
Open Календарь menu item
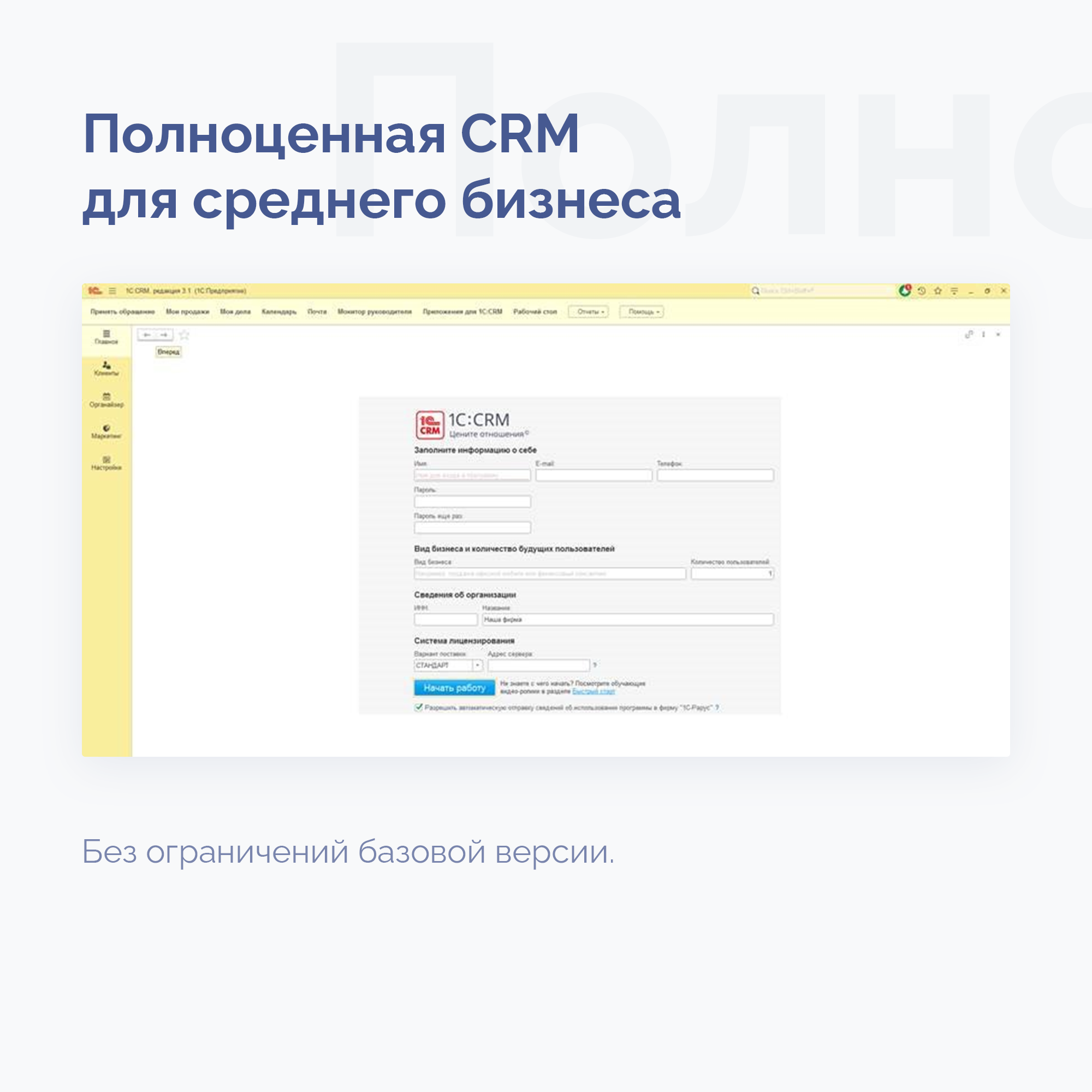(279, 312)
